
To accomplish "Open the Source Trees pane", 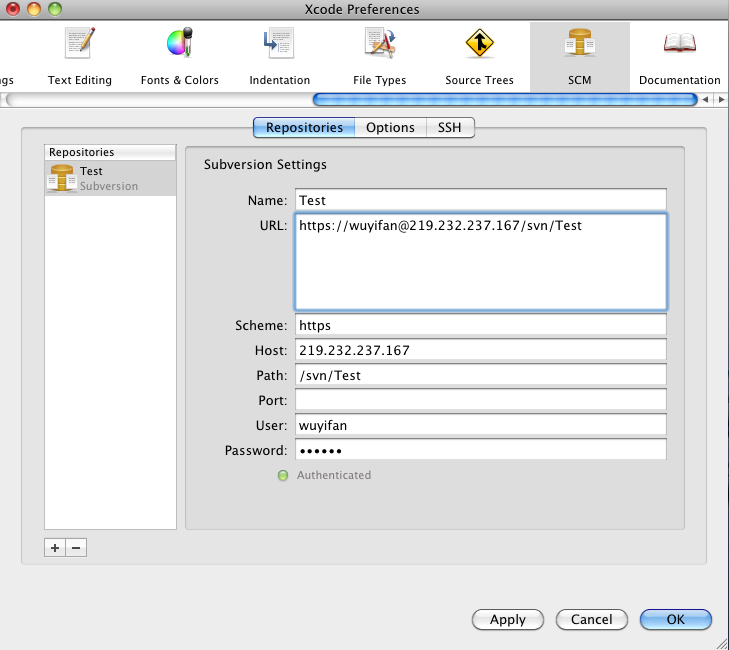I will point(479,57).
